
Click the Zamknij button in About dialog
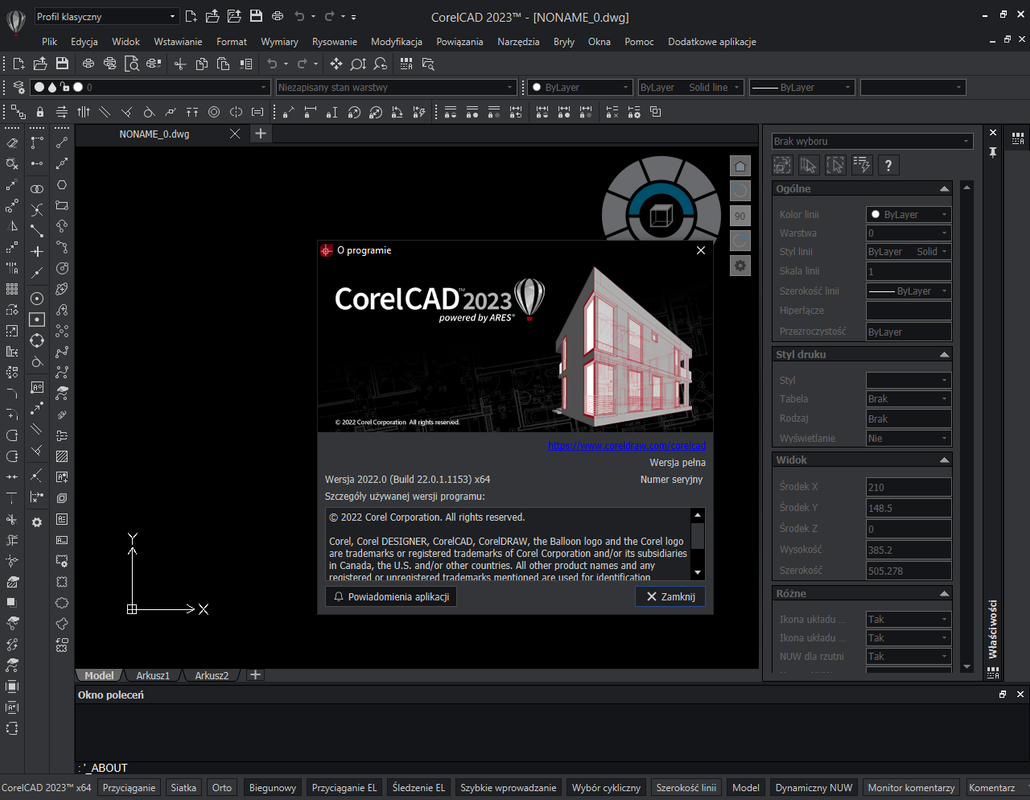[671, 596]
